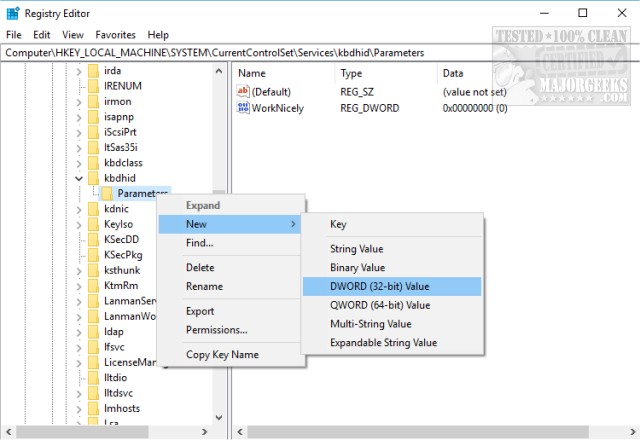Expand the kdnic tree node
640x440 pixels.
(x=79, y=210)
